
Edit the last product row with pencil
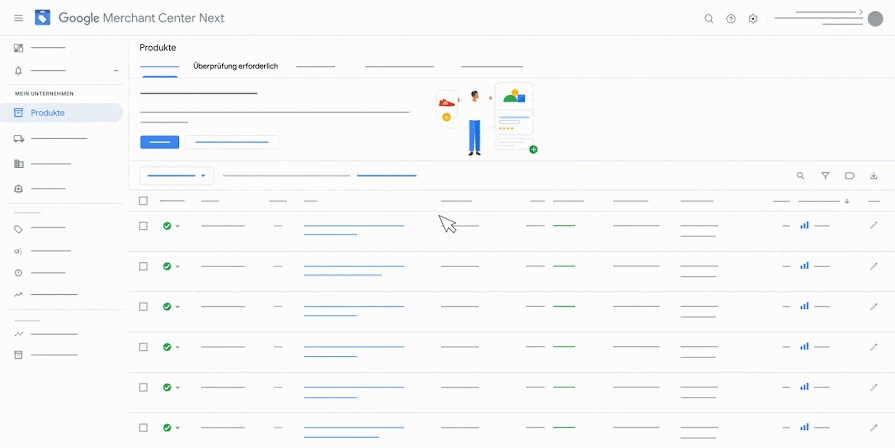(873, 427)
